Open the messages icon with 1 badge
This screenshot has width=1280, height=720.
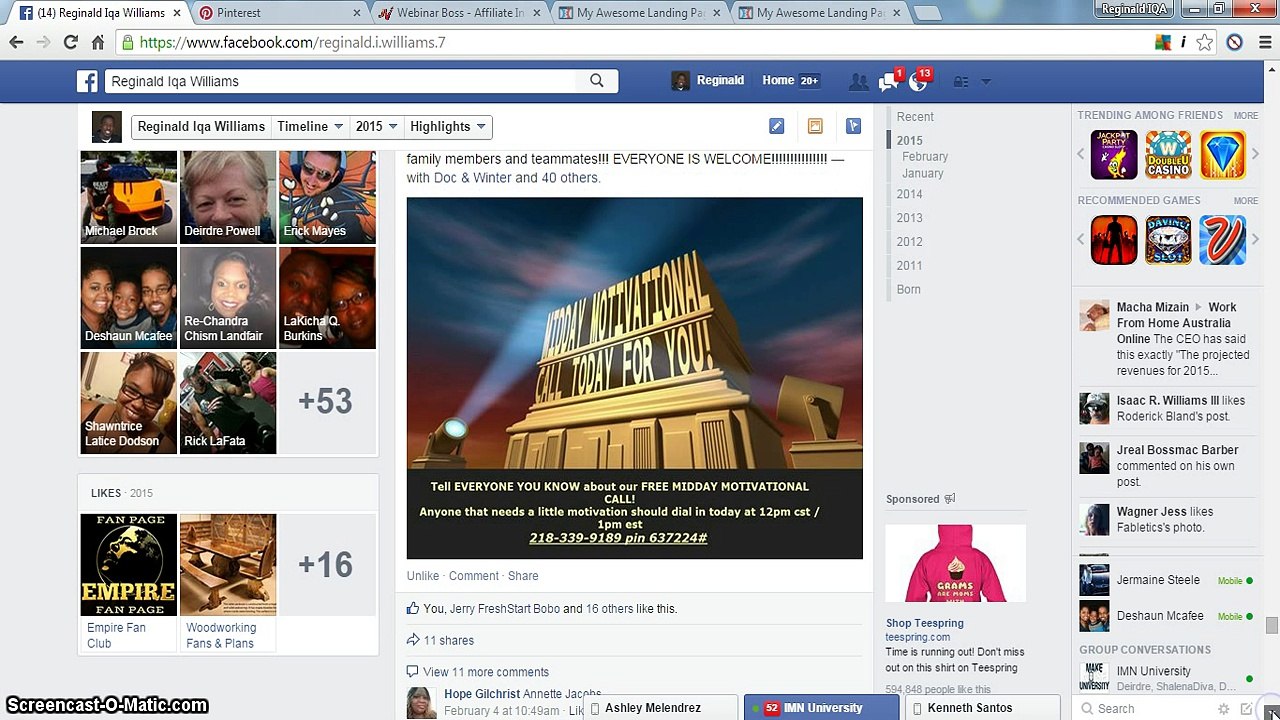click(x=889, y=81)
